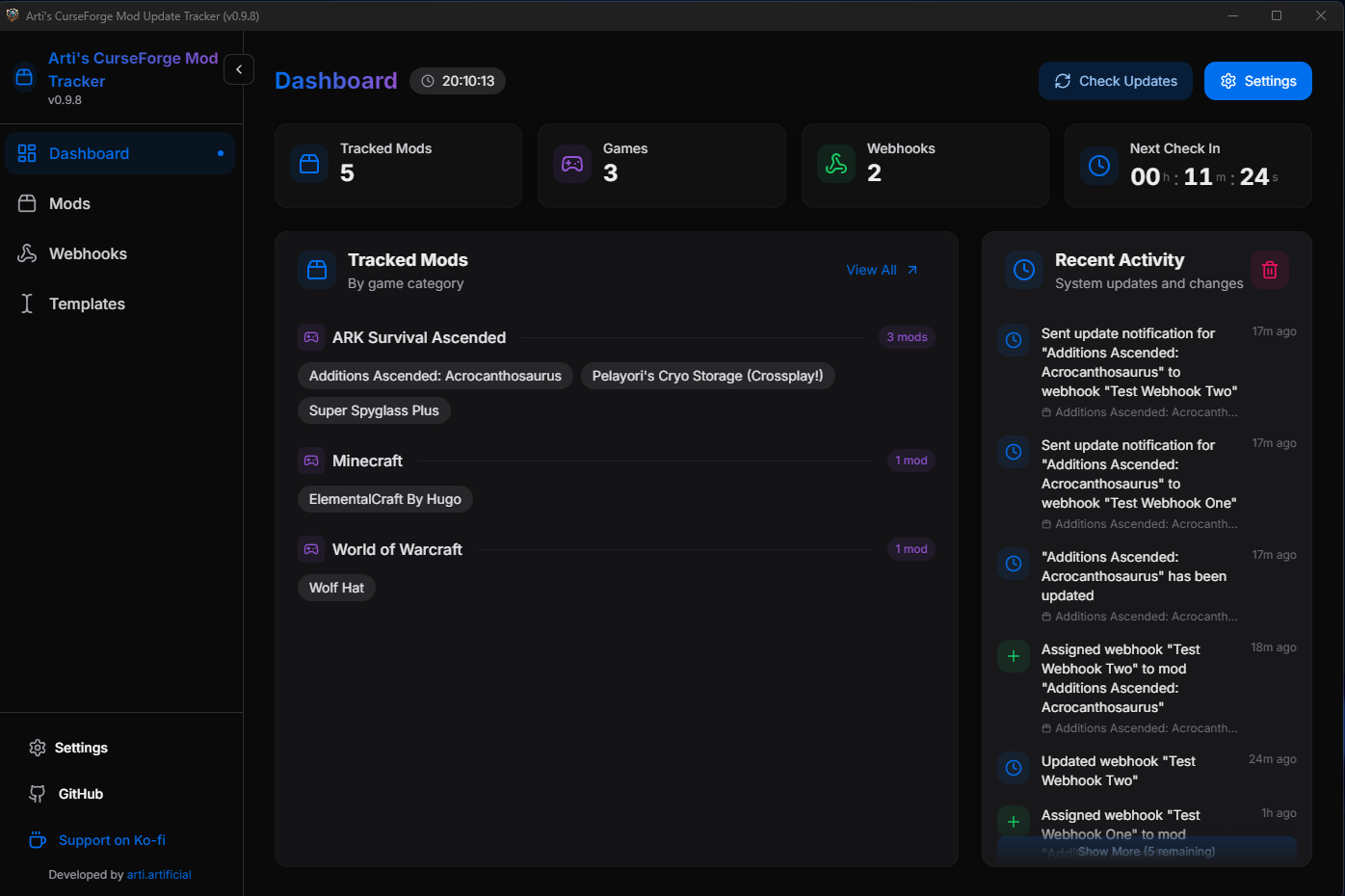Click the Ko-fi coffee cup icon
The height and width of the screenshot is (896, 1345).
[x=38, y=840]
